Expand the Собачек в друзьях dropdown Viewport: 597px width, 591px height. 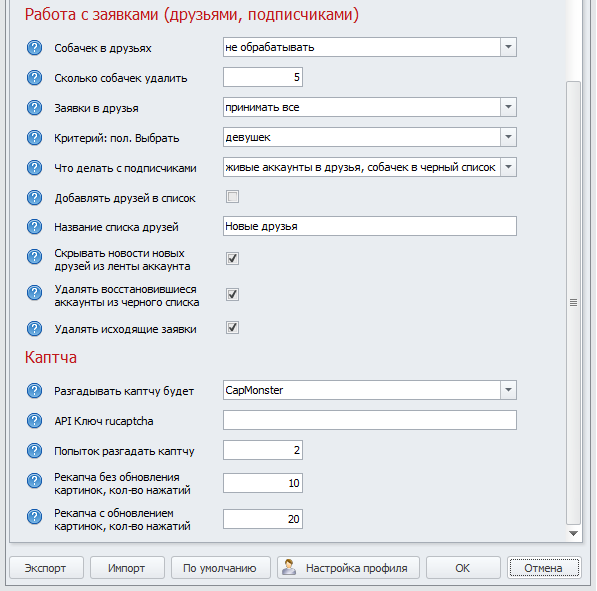click(x=508, y=47)
